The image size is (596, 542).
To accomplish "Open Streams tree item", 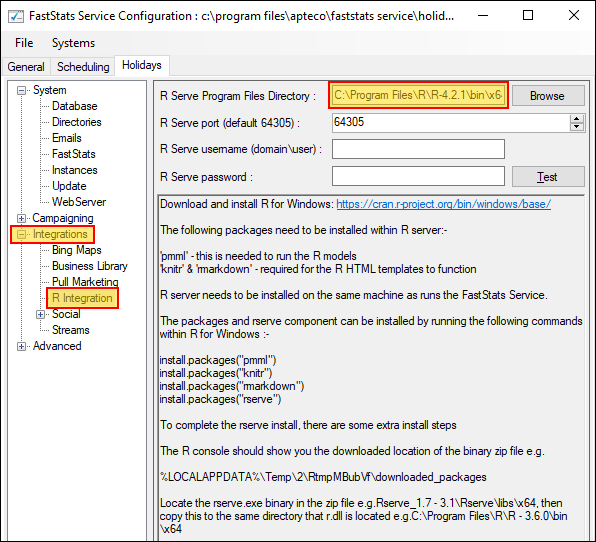I will pyautogui.click(x=71, y=330).
